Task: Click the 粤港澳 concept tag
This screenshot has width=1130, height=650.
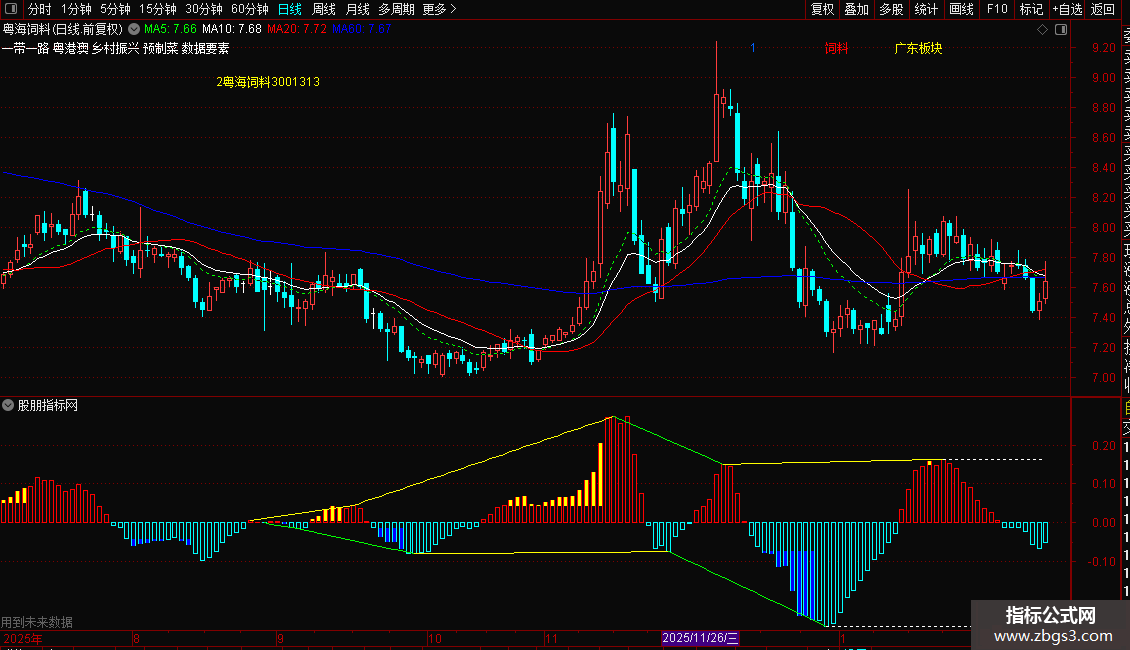Action: 71,48
